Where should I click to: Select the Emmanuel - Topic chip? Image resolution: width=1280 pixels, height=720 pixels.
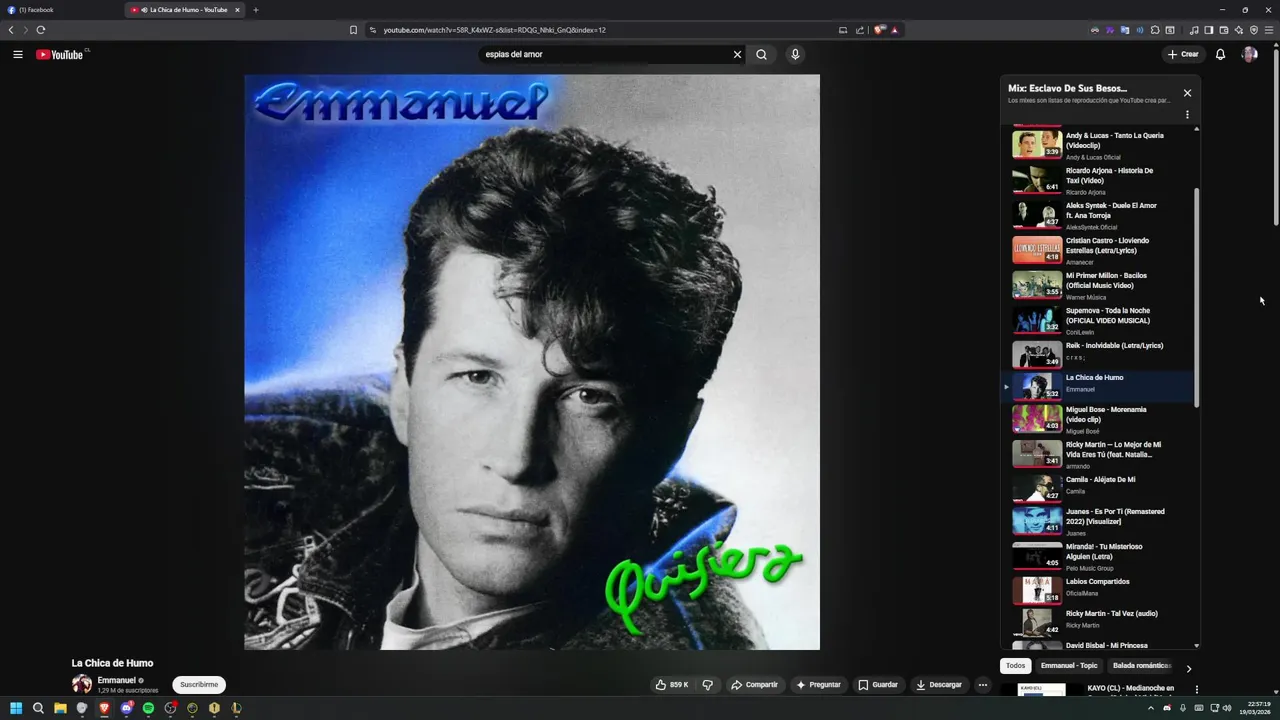coord(1069,666)
